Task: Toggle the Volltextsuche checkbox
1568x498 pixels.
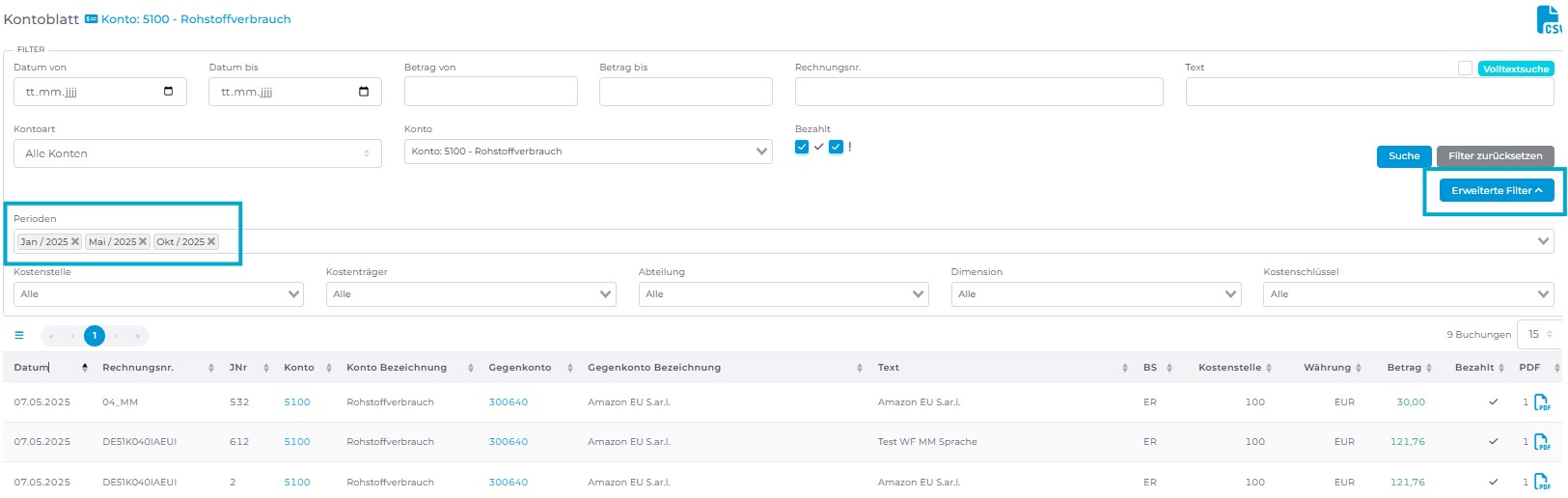Action: [x=1465, y=69]
